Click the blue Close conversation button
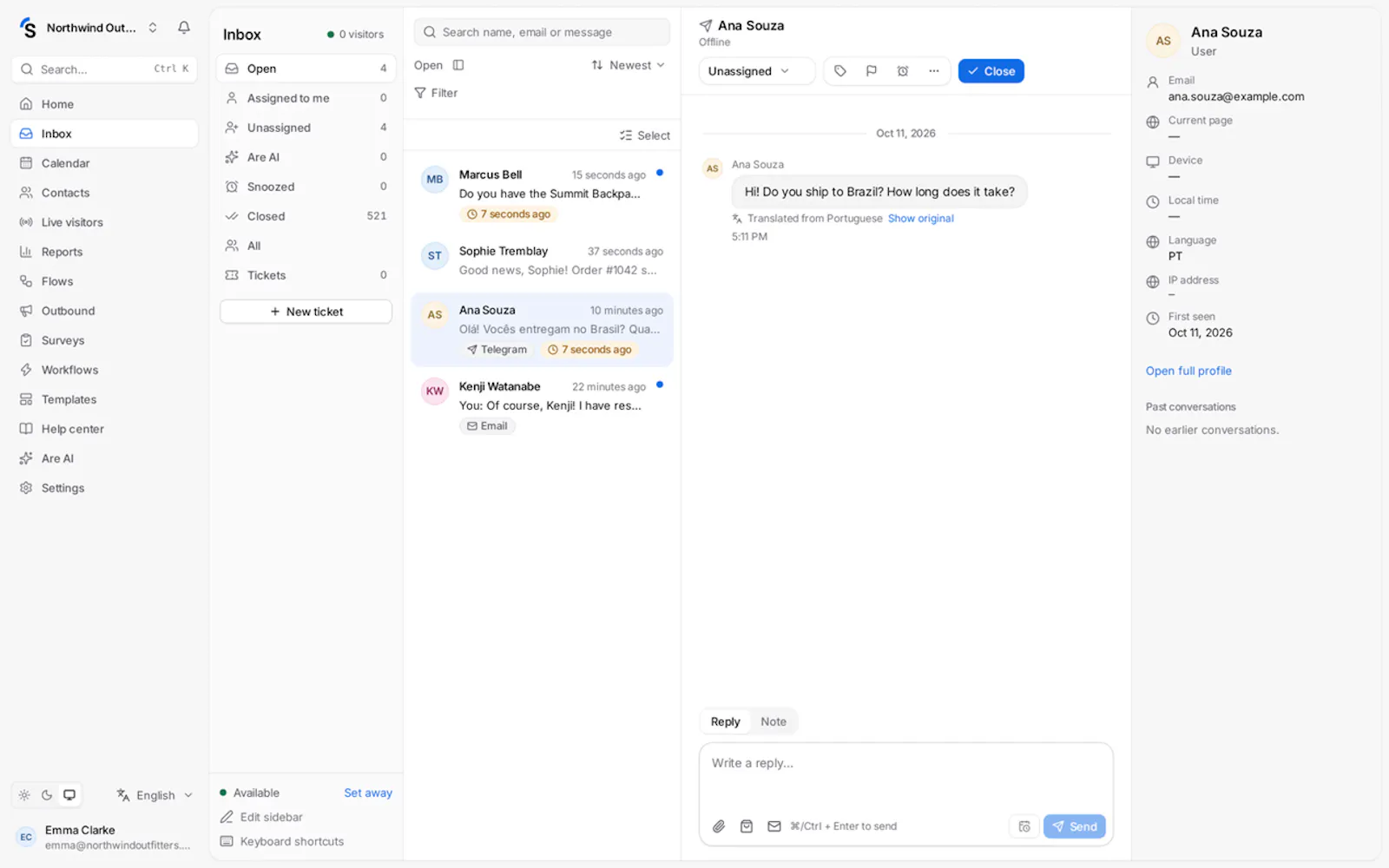The image size is (1389, 868). click(991, 71)
